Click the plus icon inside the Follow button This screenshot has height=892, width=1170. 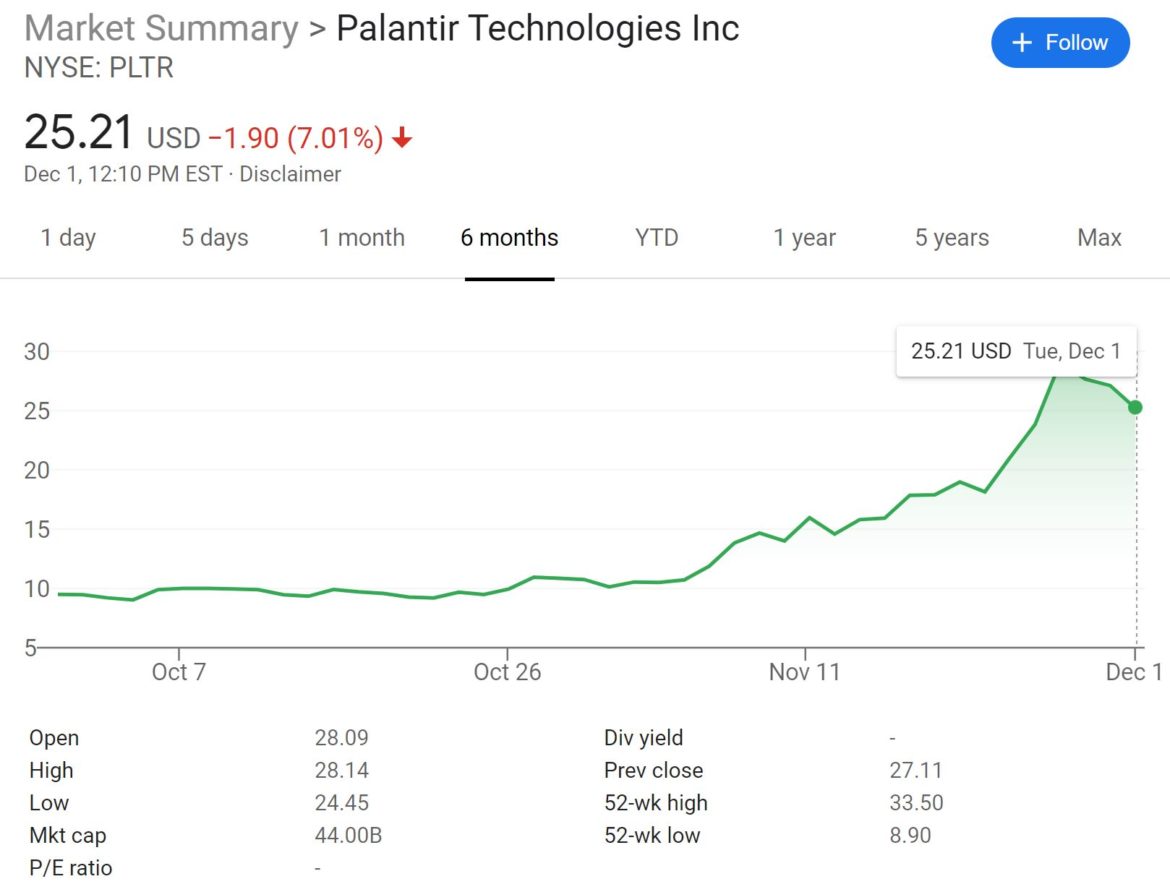pyautogui.click(x=1021, y=42)
